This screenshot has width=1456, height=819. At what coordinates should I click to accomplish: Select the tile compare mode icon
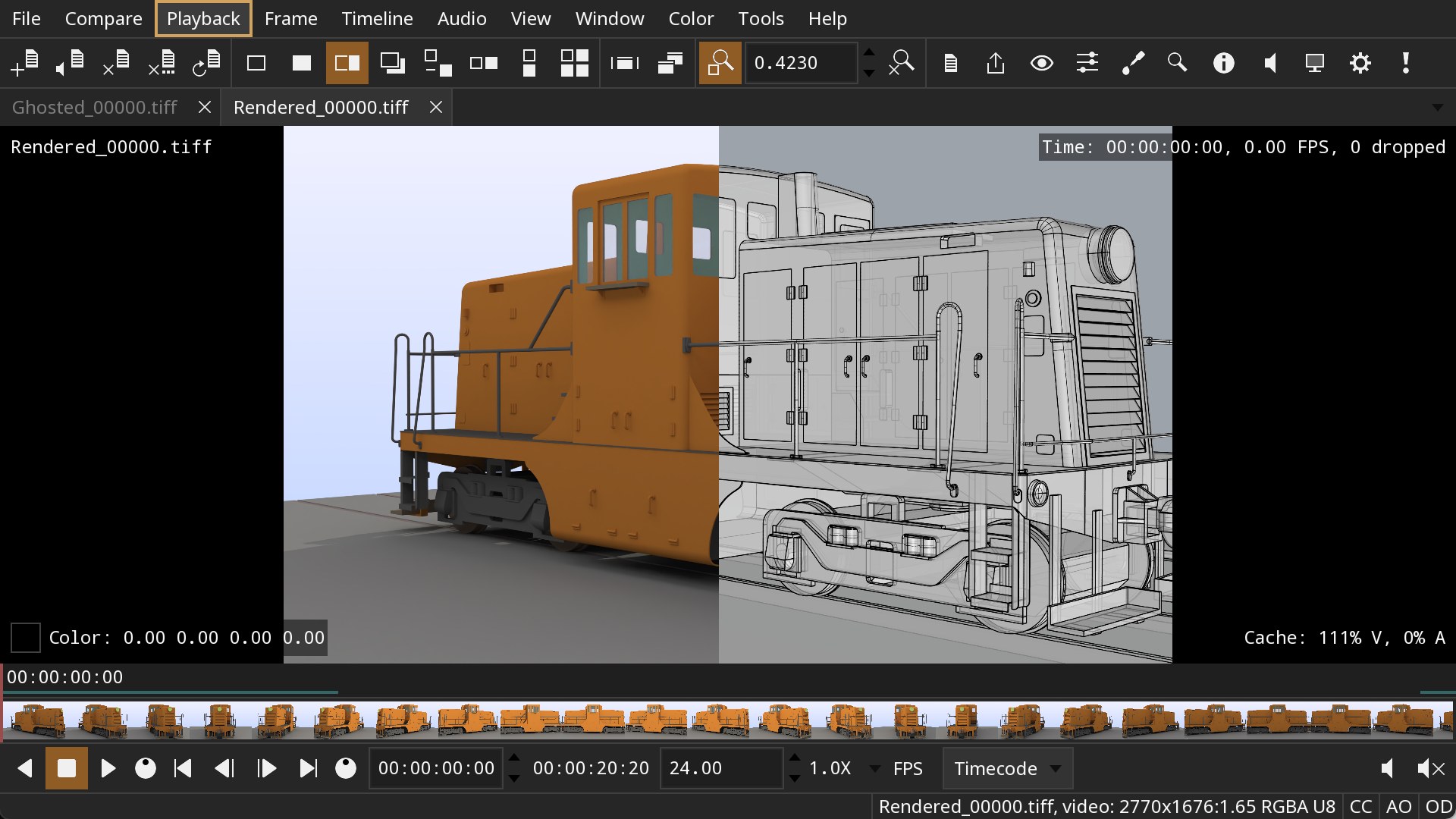point(574,63)
